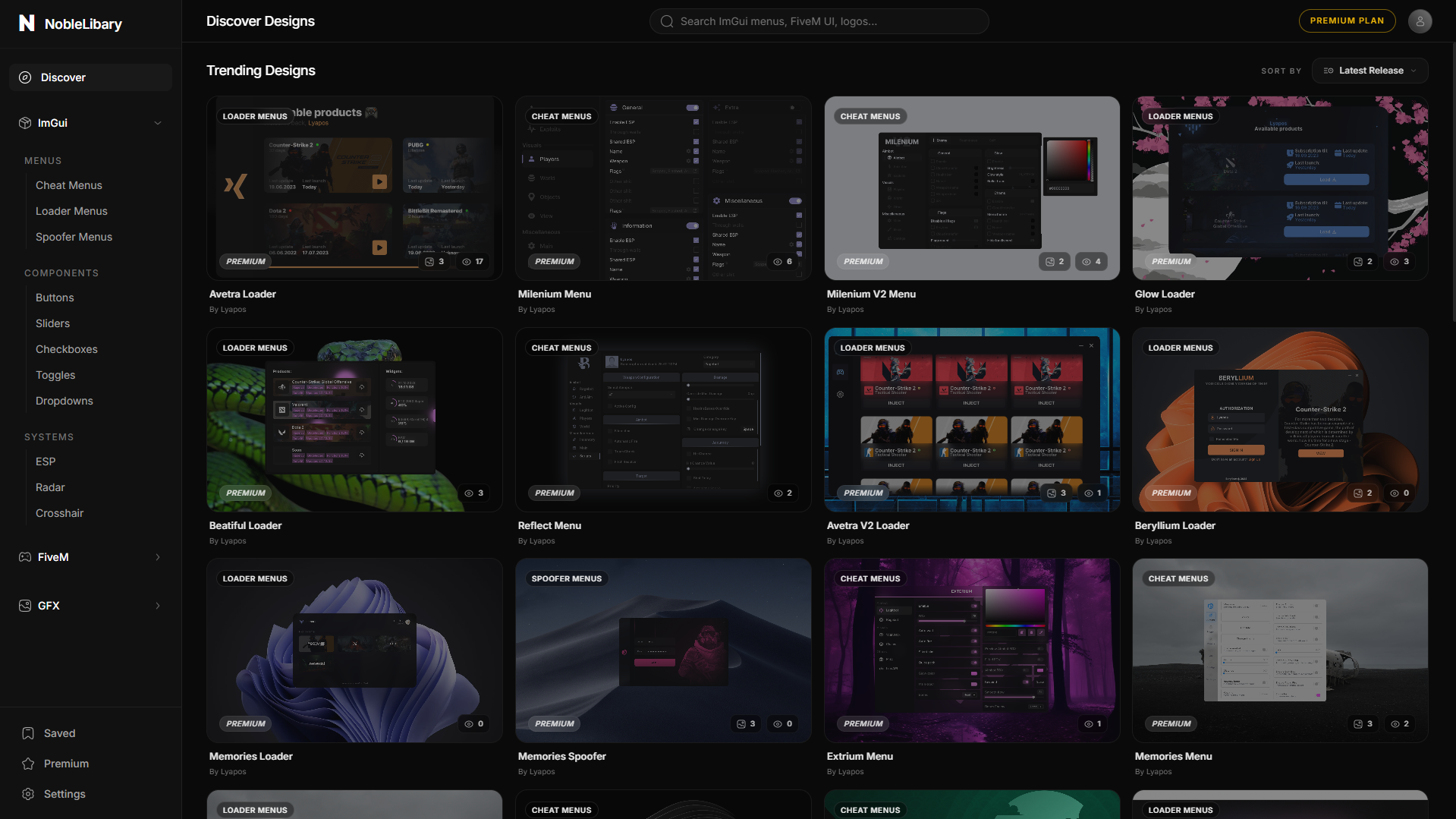Open Settings with the gear icon
The image size is (1456, 819).
(27, 793)
